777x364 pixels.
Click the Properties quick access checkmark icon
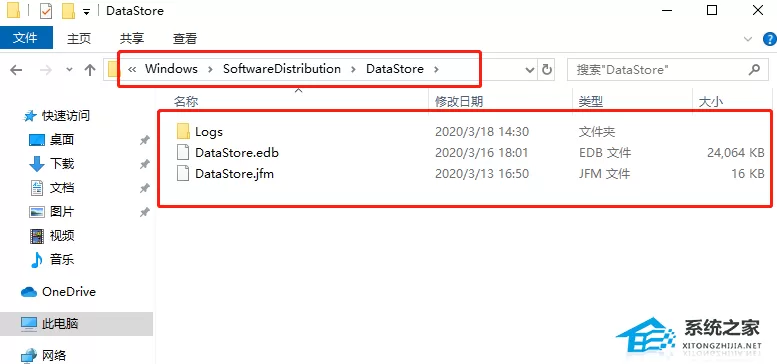(45, 10)
